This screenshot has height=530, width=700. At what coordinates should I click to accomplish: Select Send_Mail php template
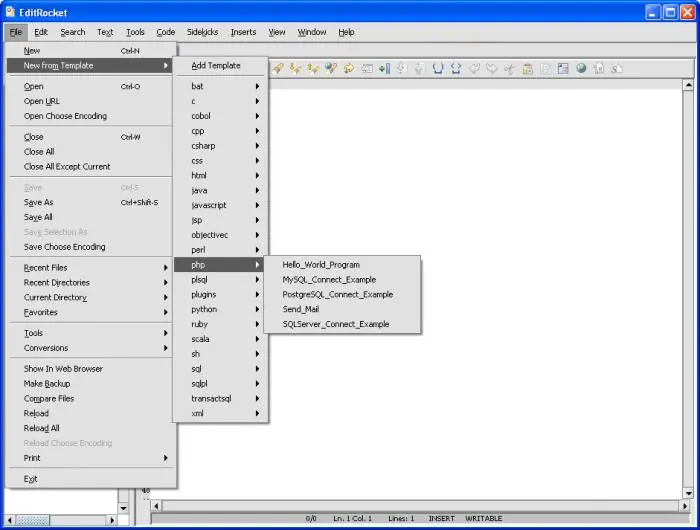342,309
